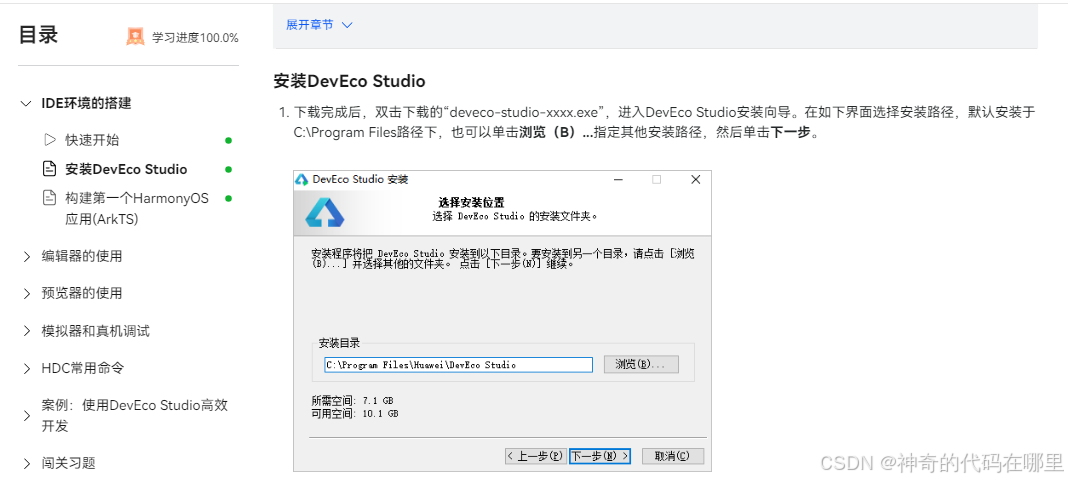This screenshot has width=1068, height=480.
Task: Click the large DevEco logo in the installer header
Action: [x=325, y=214]
